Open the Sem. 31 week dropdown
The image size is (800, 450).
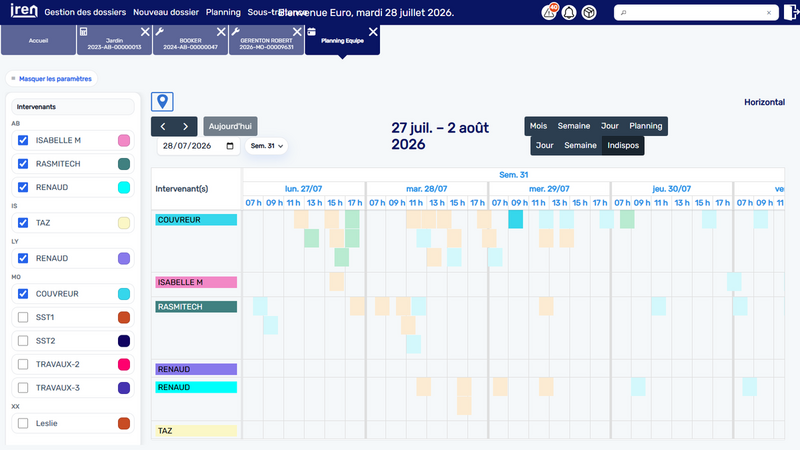point(266,146)
